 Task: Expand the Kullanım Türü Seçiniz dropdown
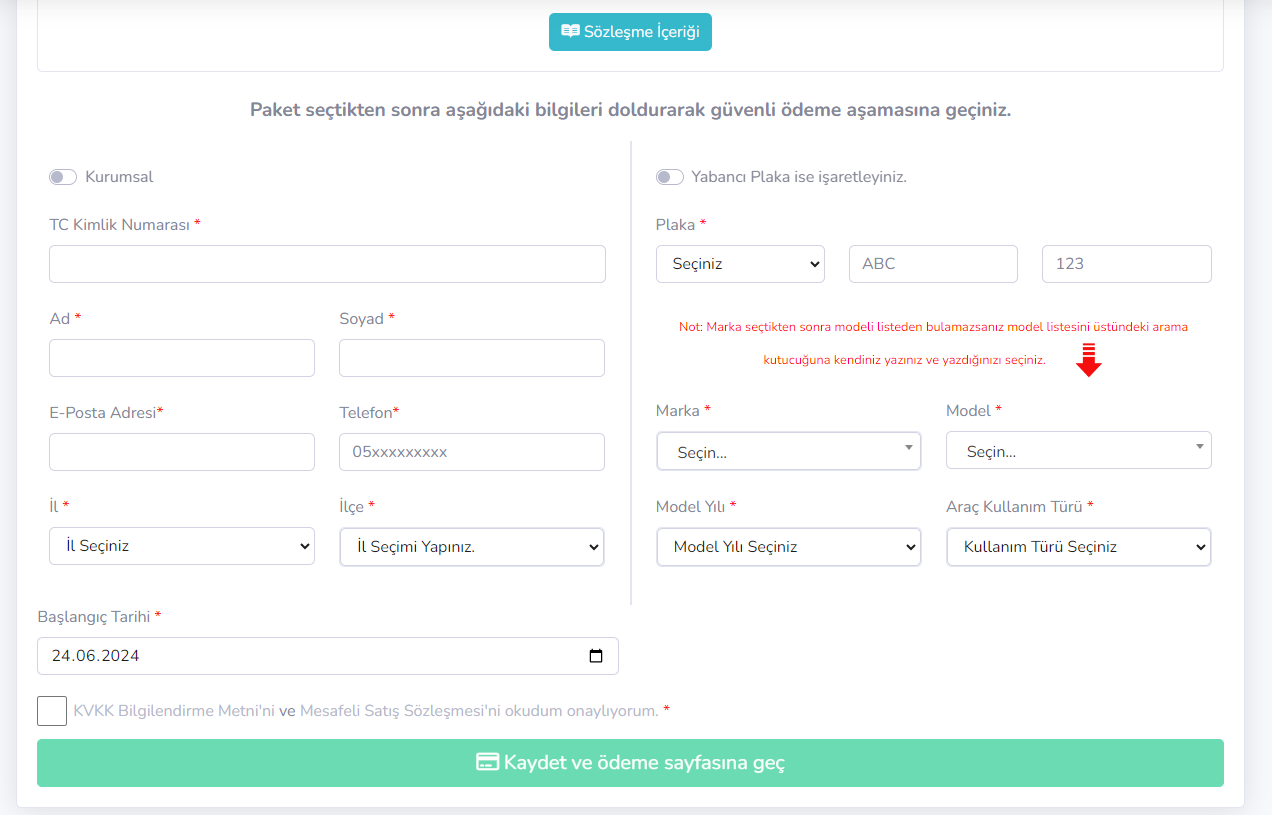pos(1079,547)
